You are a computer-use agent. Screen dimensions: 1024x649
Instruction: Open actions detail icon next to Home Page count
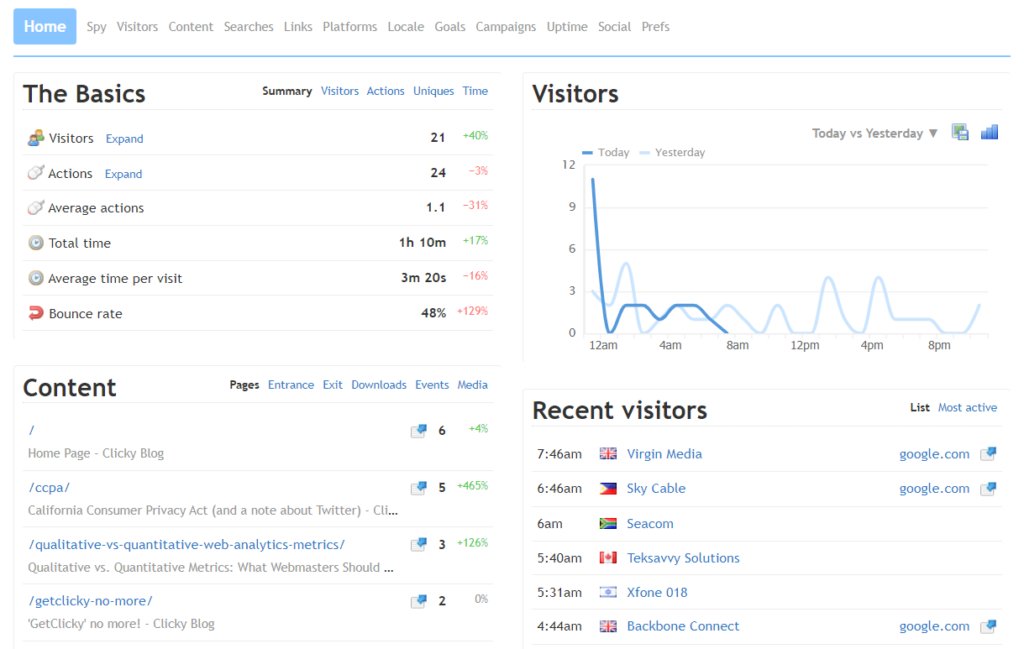tap(418, 431)
